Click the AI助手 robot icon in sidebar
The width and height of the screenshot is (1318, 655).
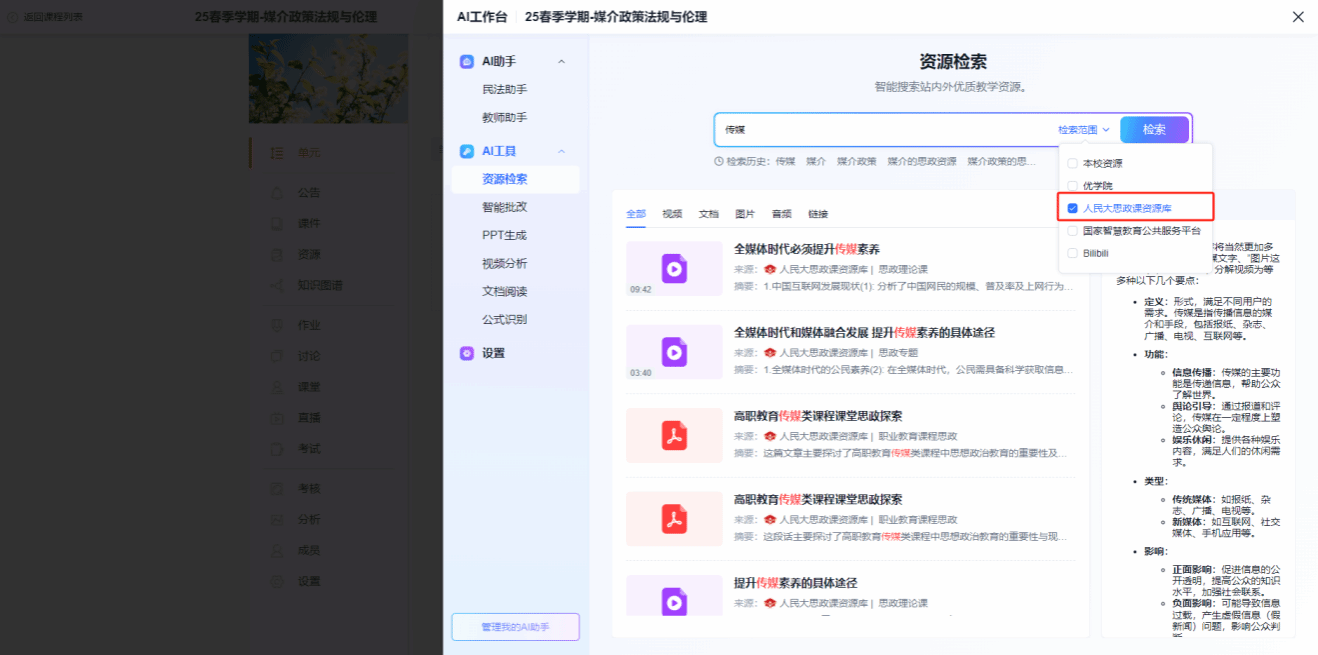[466, 62]
